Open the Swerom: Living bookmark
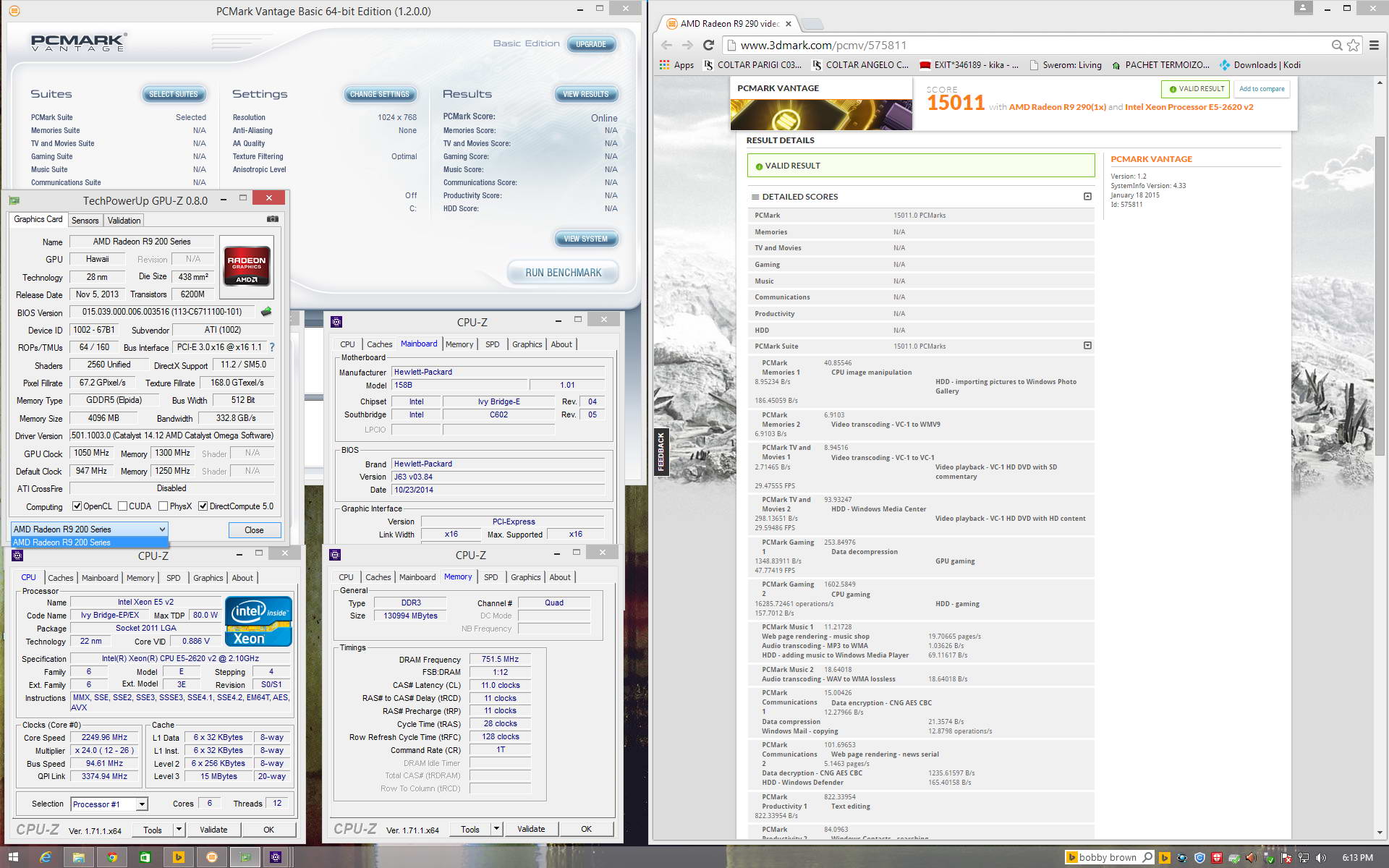 point(1065,65)
